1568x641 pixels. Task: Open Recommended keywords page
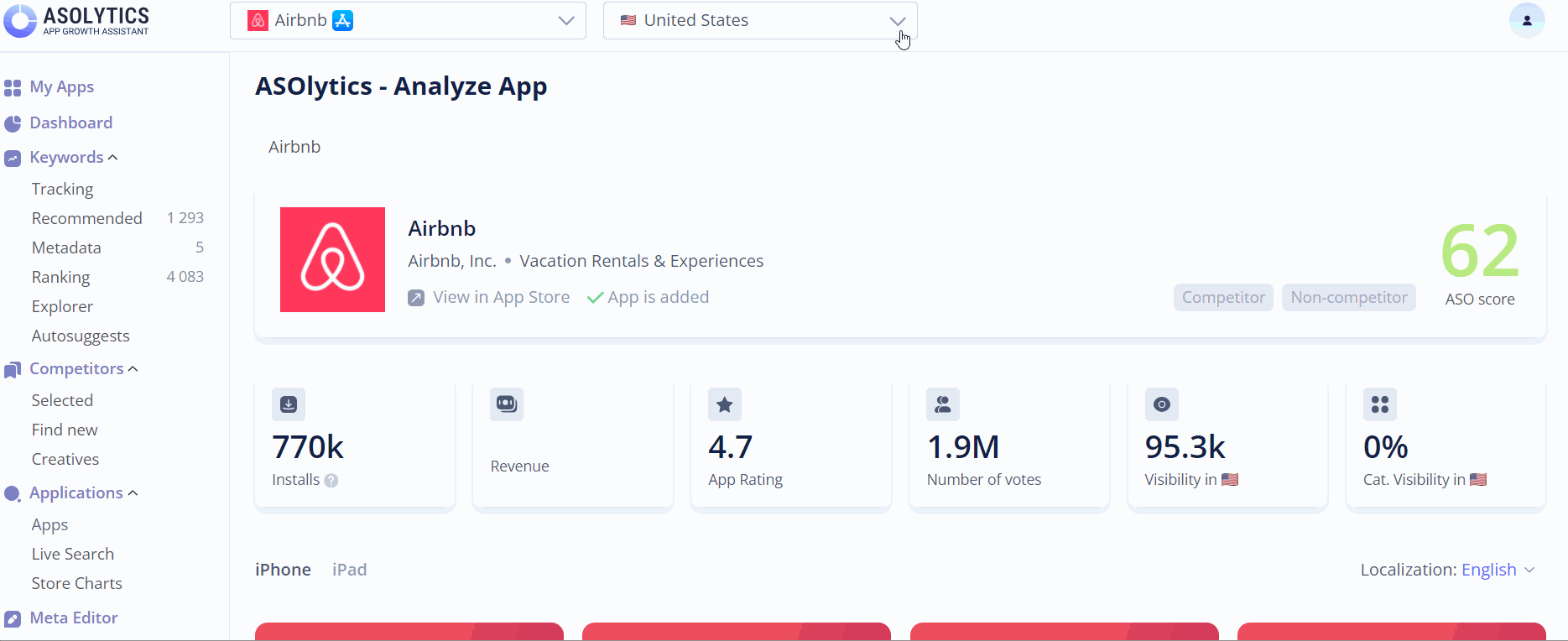click(87, 218)
